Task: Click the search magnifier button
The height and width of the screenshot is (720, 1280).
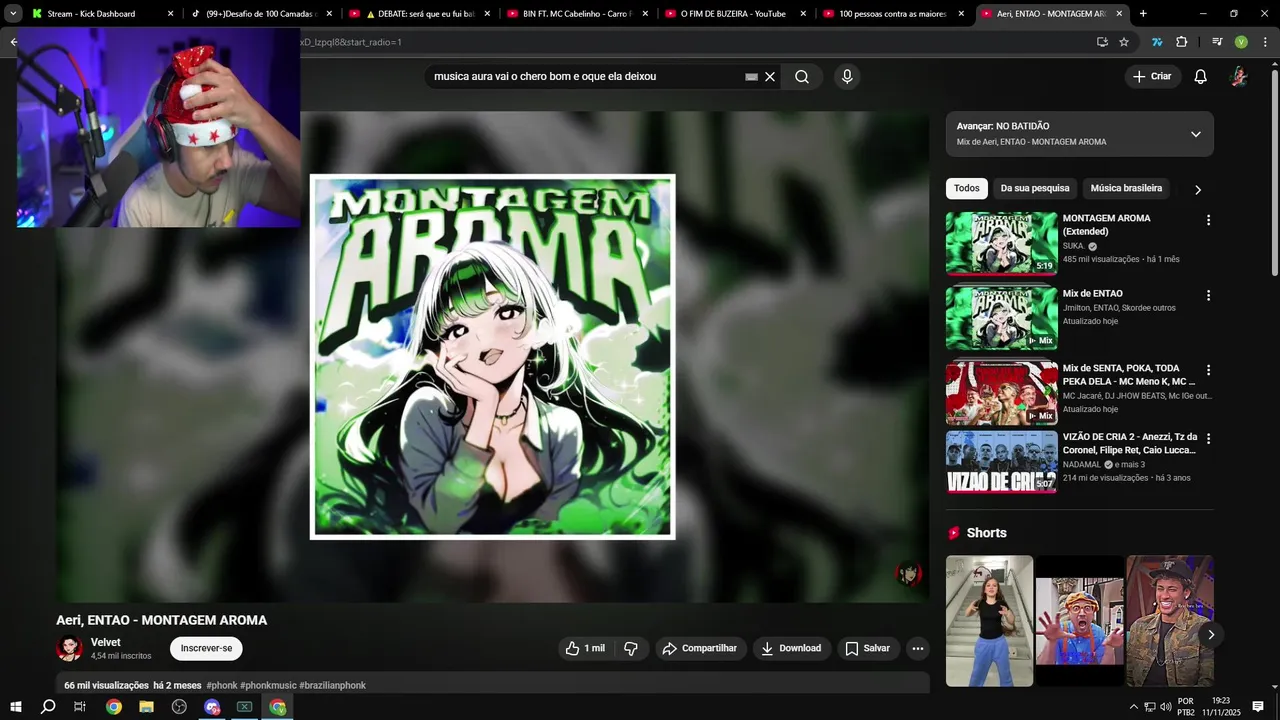Action: pos(802,77)
